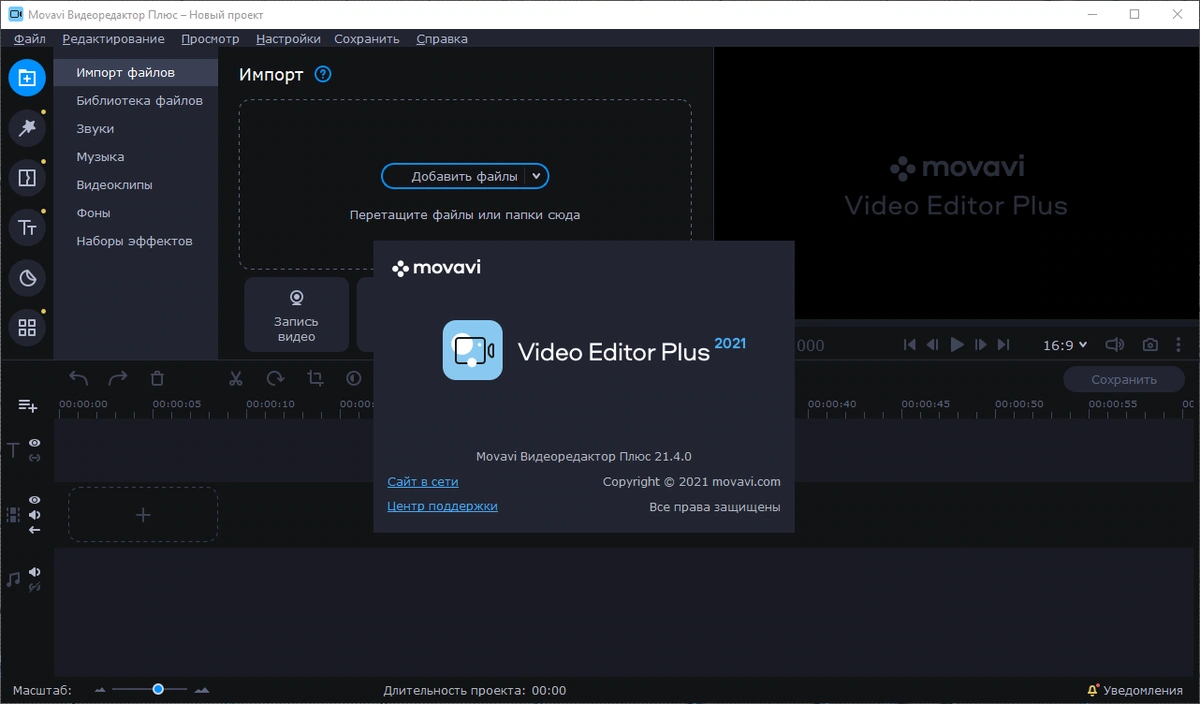
Task: Click the video track filmstrip icon
Action: [x=13, y=515]
